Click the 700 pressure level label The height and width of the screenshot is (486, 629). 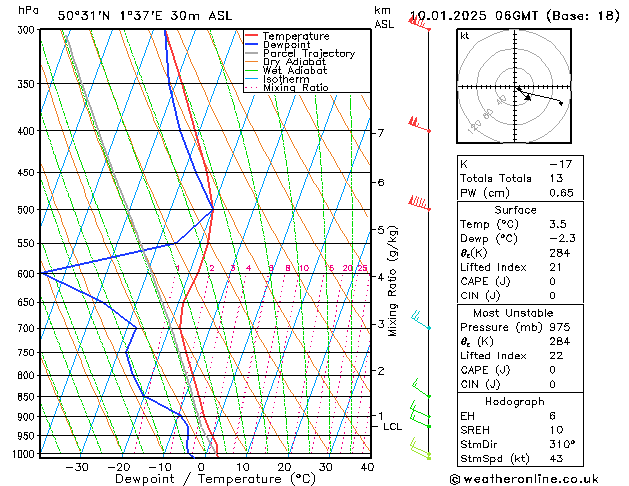pos(28,328)
